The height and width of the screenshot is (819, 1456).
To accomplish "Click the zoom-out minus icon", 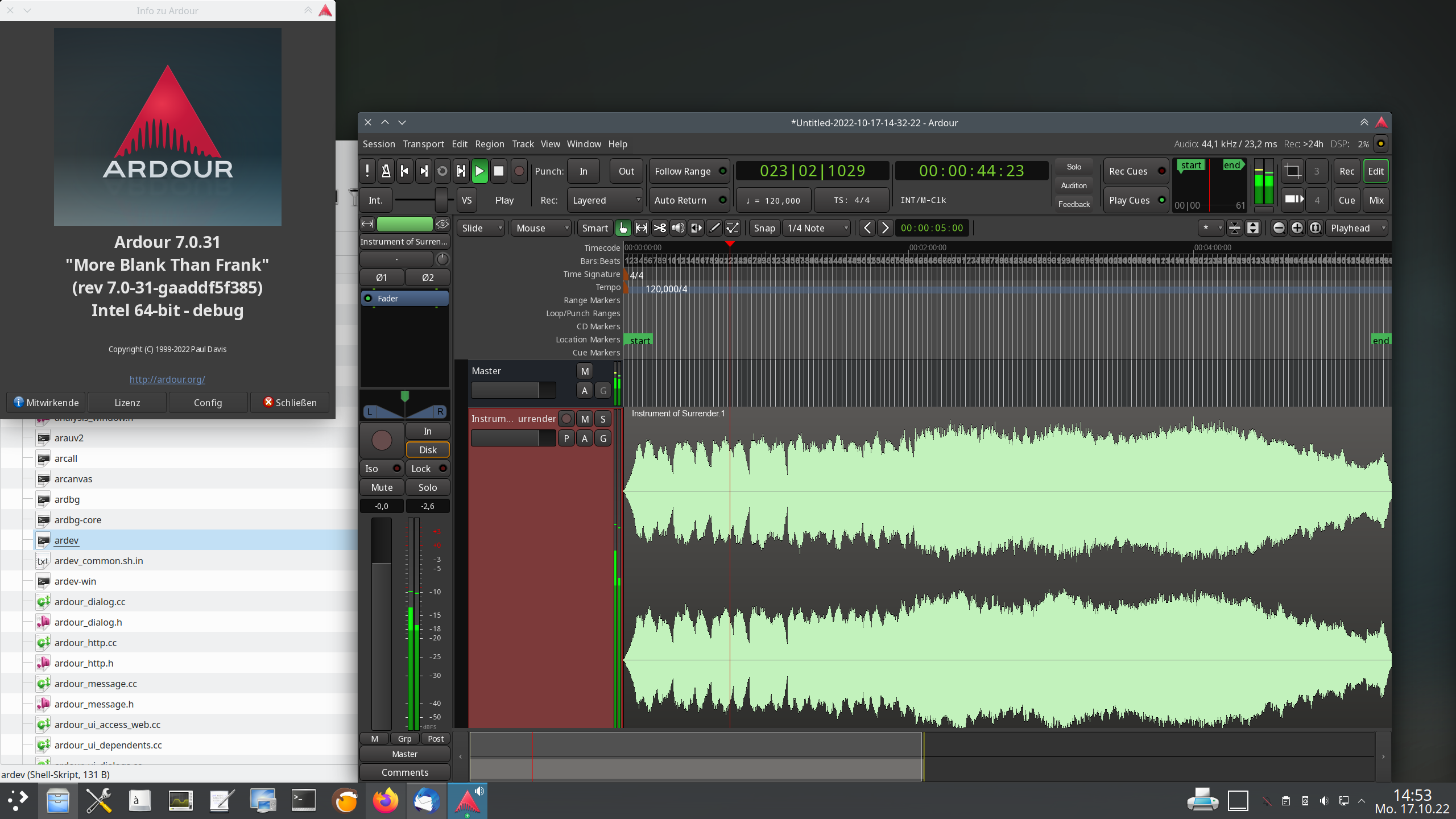I will pyautogui.click(x=1279, y=228).
